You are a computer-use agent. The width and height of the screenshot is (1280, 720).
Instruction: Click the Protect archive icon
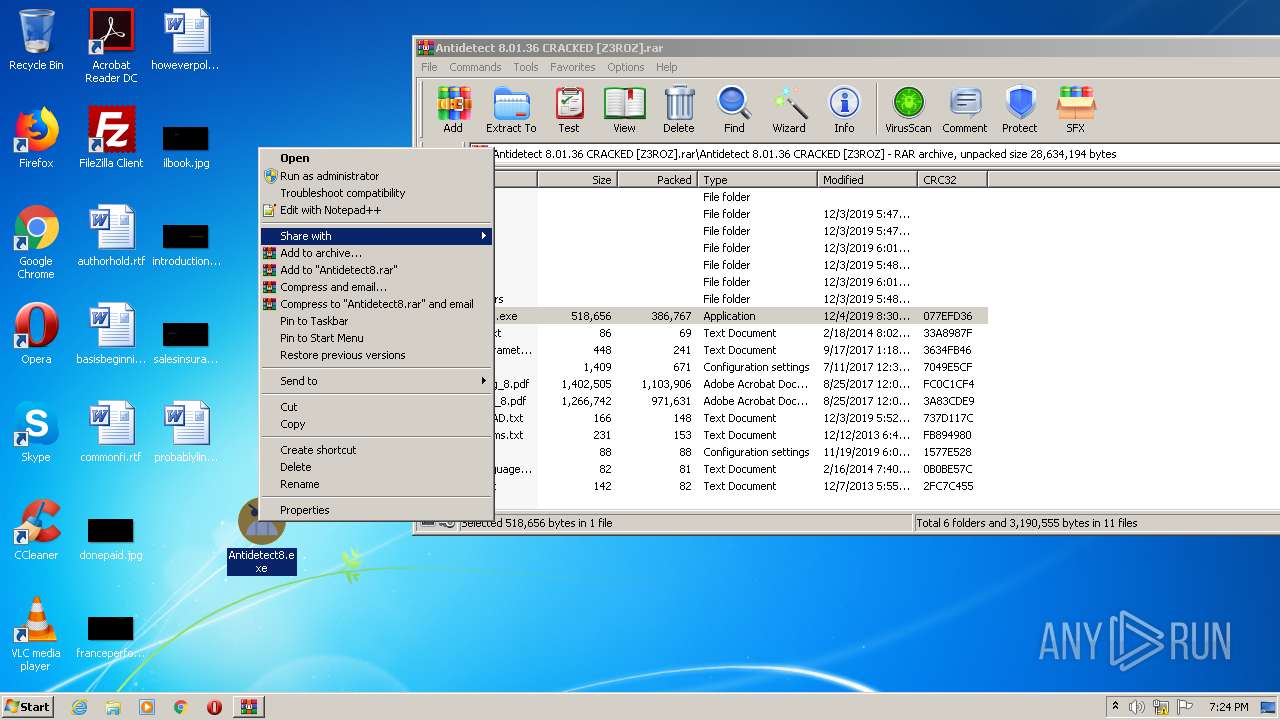click(1020, 110)
